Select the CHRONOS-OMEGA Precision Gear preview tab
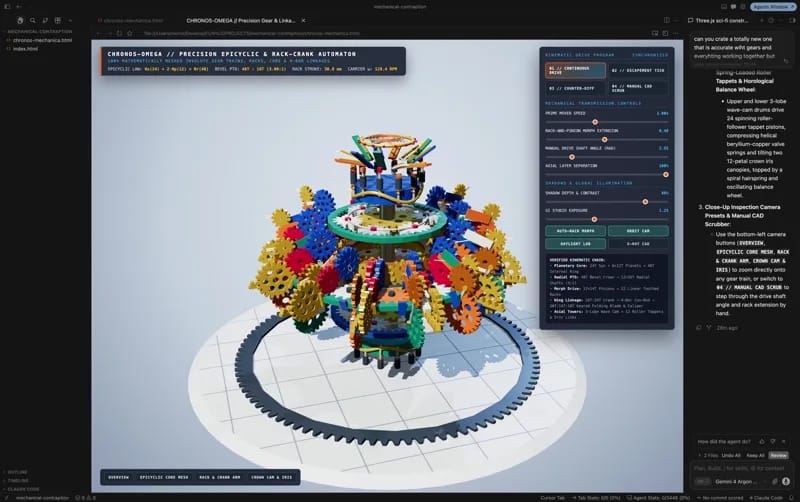800x502 pixels. 240,20
